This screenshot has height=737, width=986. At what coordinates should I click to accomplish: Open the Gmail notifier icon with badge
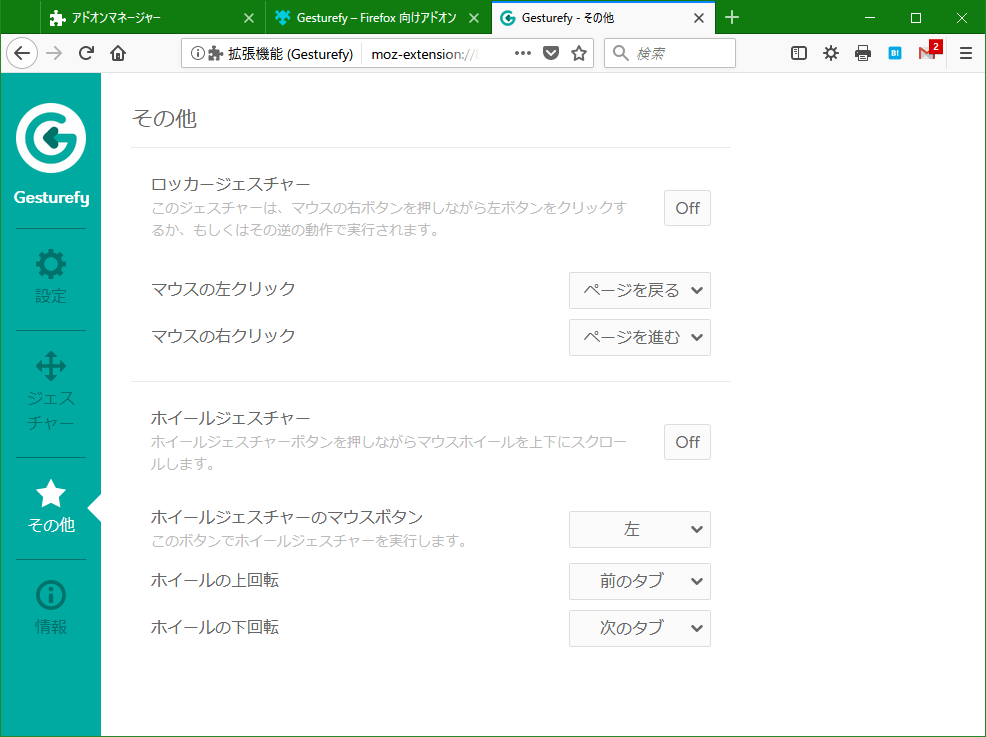point(929,52)
